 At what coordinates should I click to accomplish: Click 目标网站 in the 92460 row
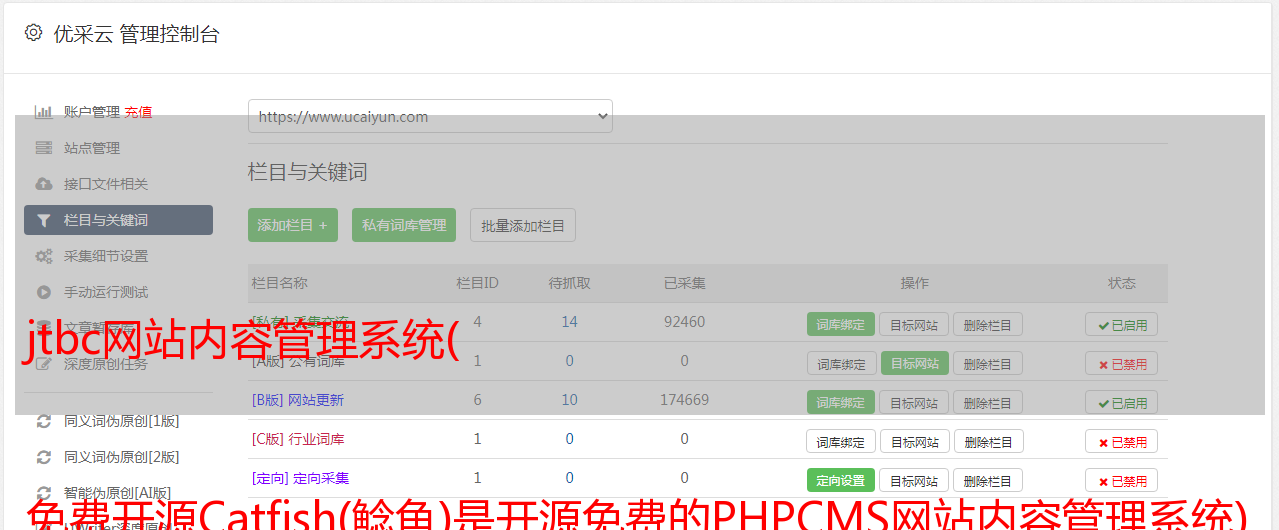point(914,324)
